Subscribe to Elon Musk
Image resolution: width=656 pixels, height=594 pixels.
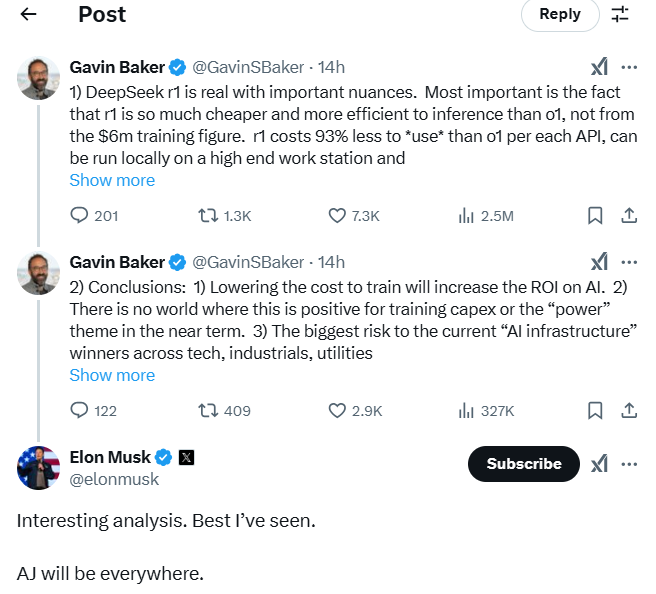(523, 464)
